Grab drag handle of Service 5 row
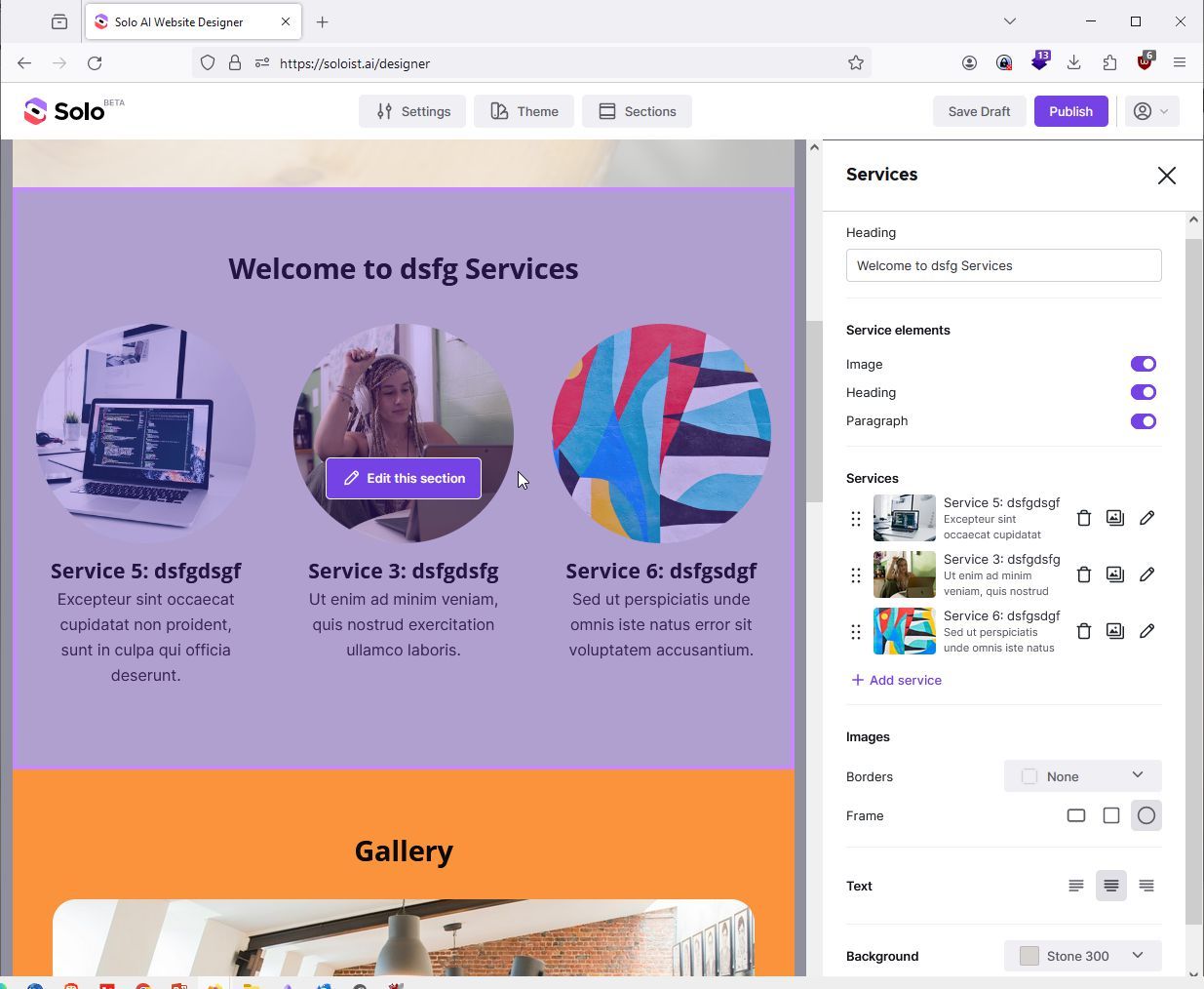1204x989 pixels. point(856,518)
